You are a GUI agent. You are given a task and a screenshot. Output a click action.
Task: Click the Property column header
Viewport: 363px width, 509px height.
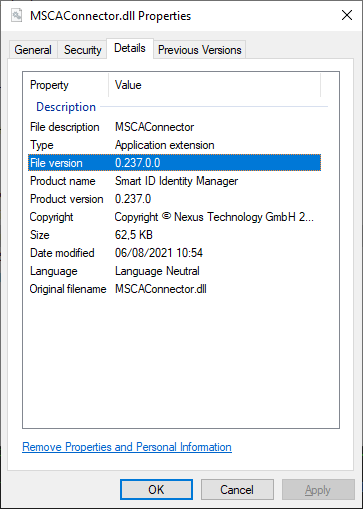49,85
